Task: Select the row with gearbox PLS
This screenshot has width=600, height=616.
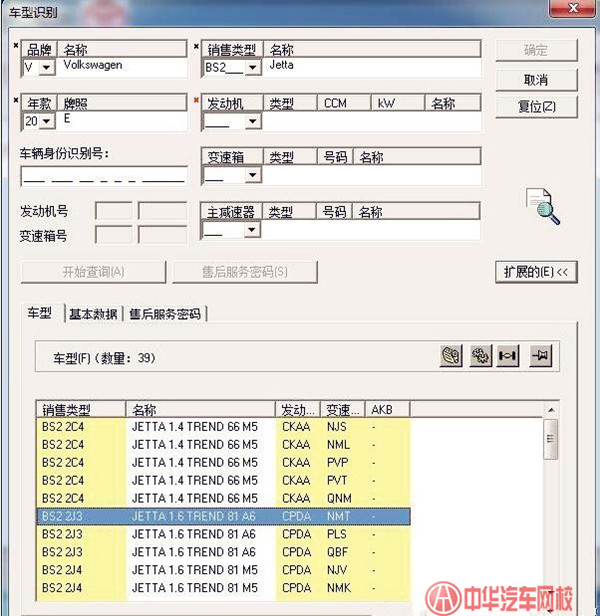Action: (223, 534)
